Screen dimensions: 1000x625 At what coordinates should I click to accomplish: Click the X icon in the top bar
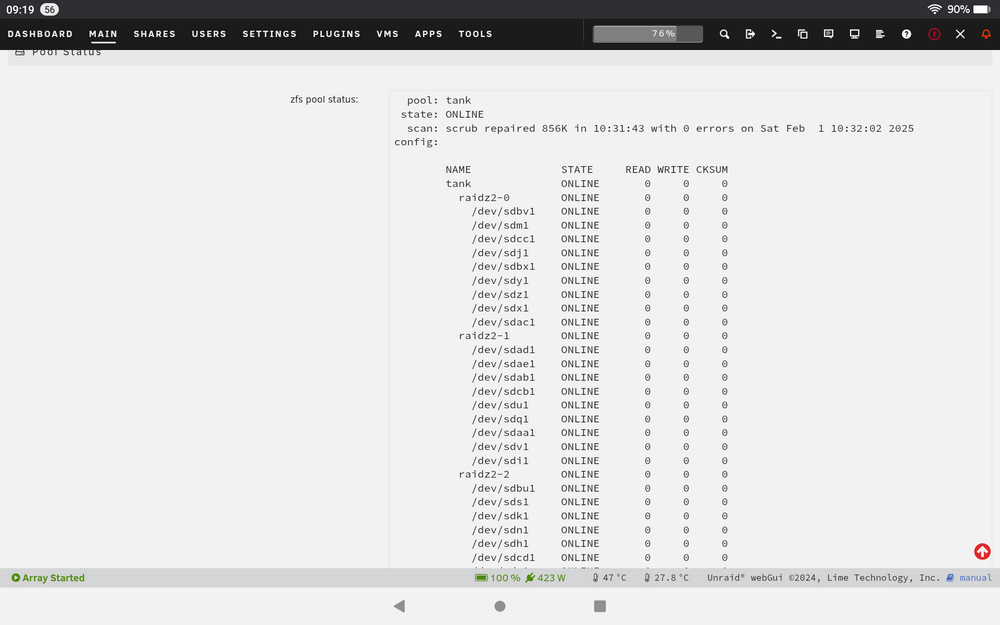point(960,34)
